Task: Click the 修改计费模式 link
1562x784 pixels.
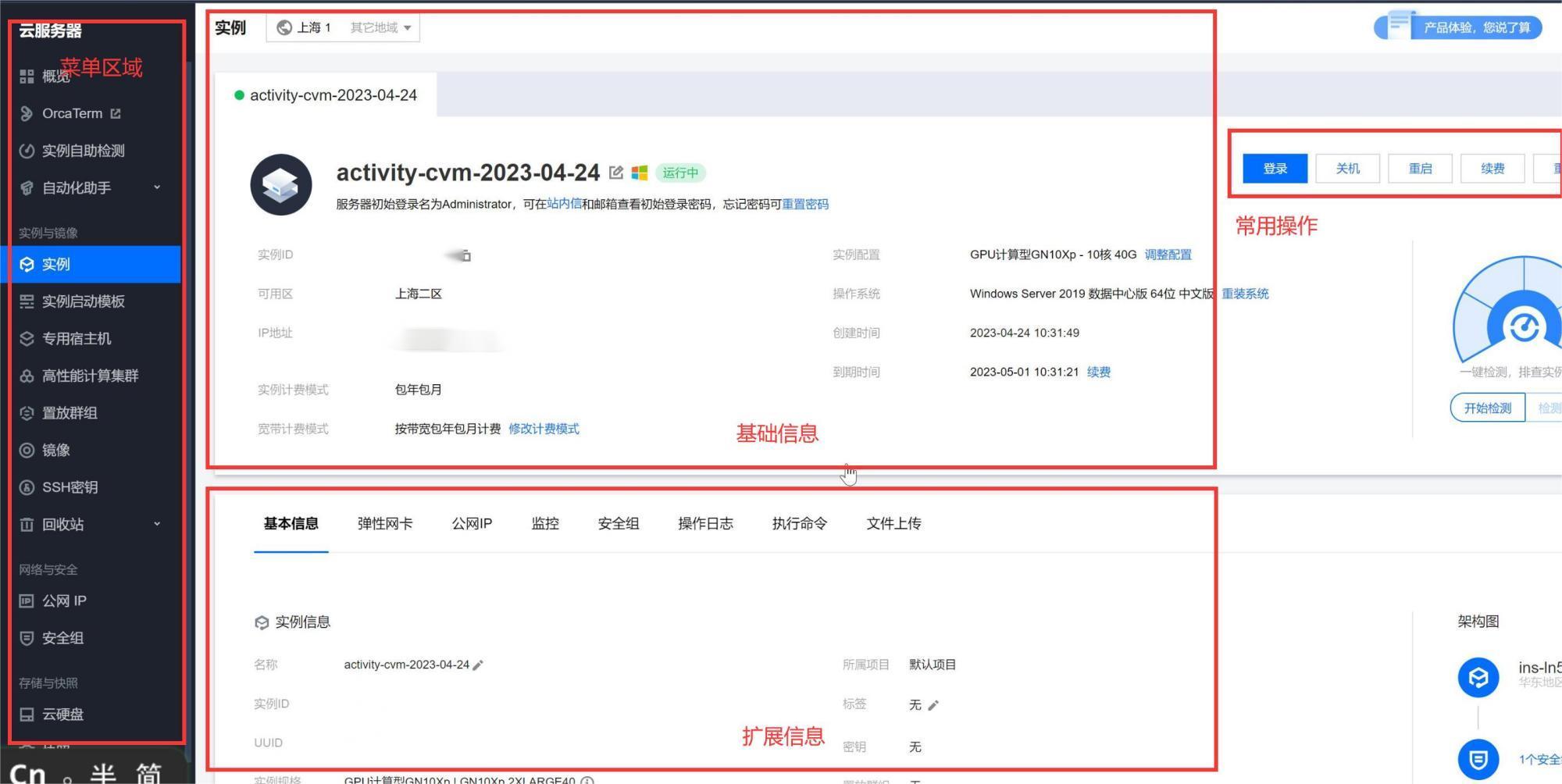Action: point(544,429)
